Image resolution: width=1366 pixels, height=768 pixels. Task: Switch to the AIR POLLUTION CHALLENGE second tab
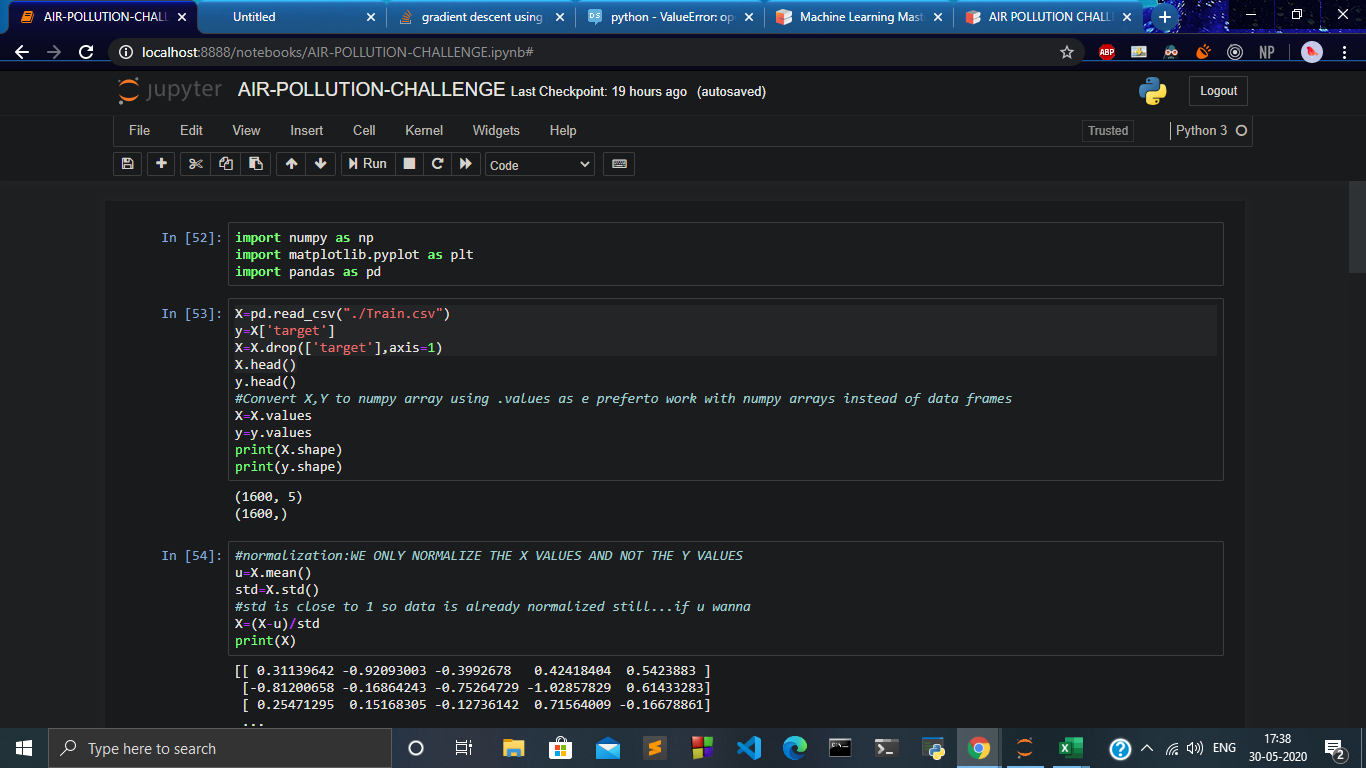(x=1047, y=17)
